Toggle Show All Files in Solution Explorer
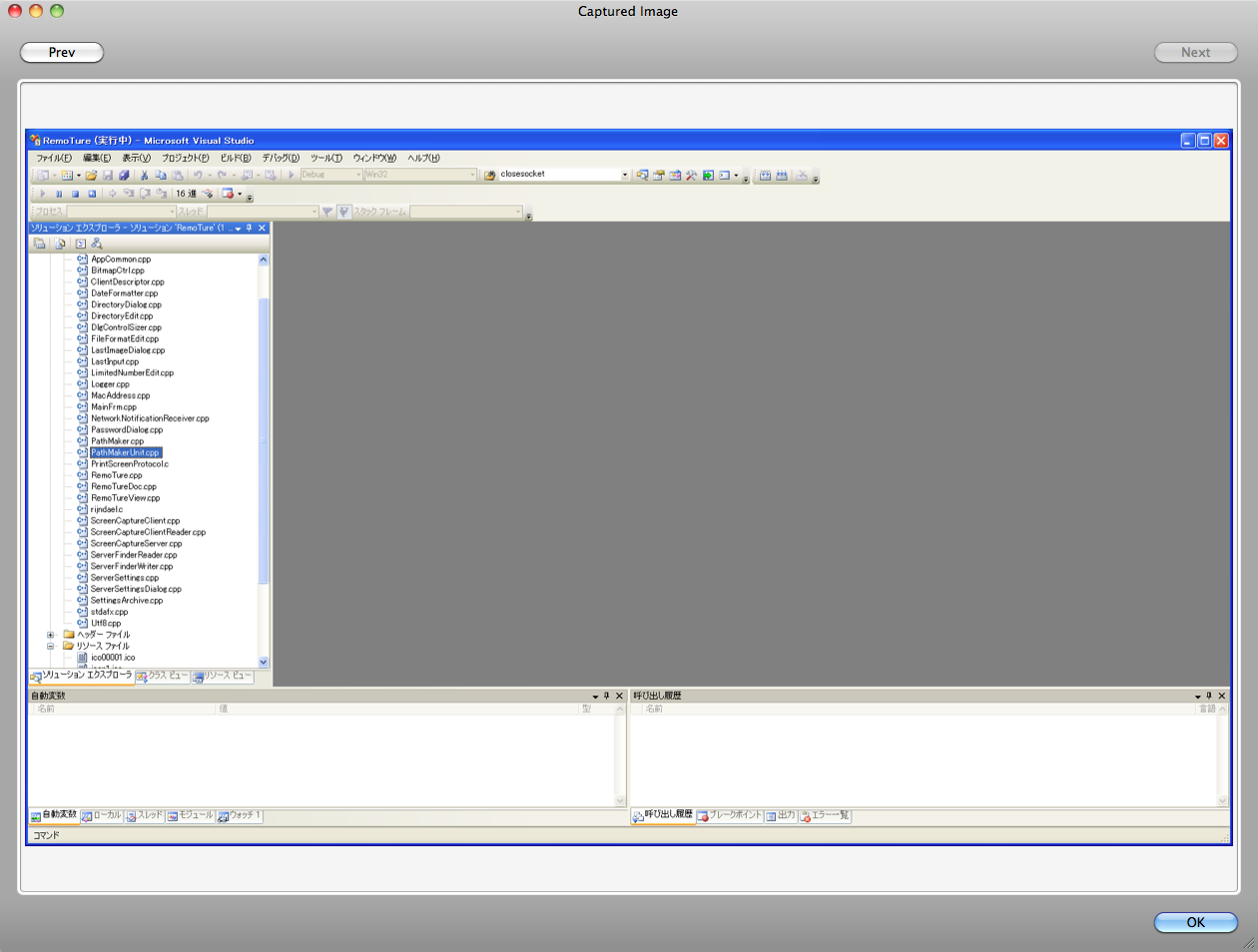 (x=60, y=243)
